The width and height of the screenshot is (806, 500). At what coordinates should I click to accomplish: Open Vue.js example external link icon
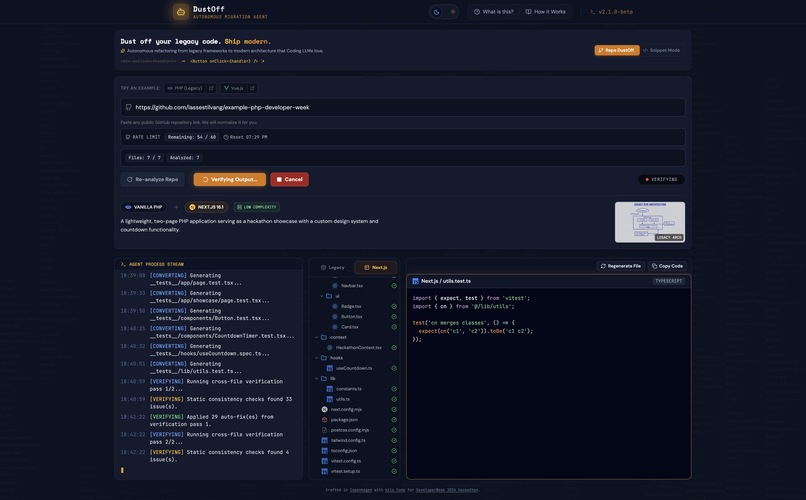[252, 88]
